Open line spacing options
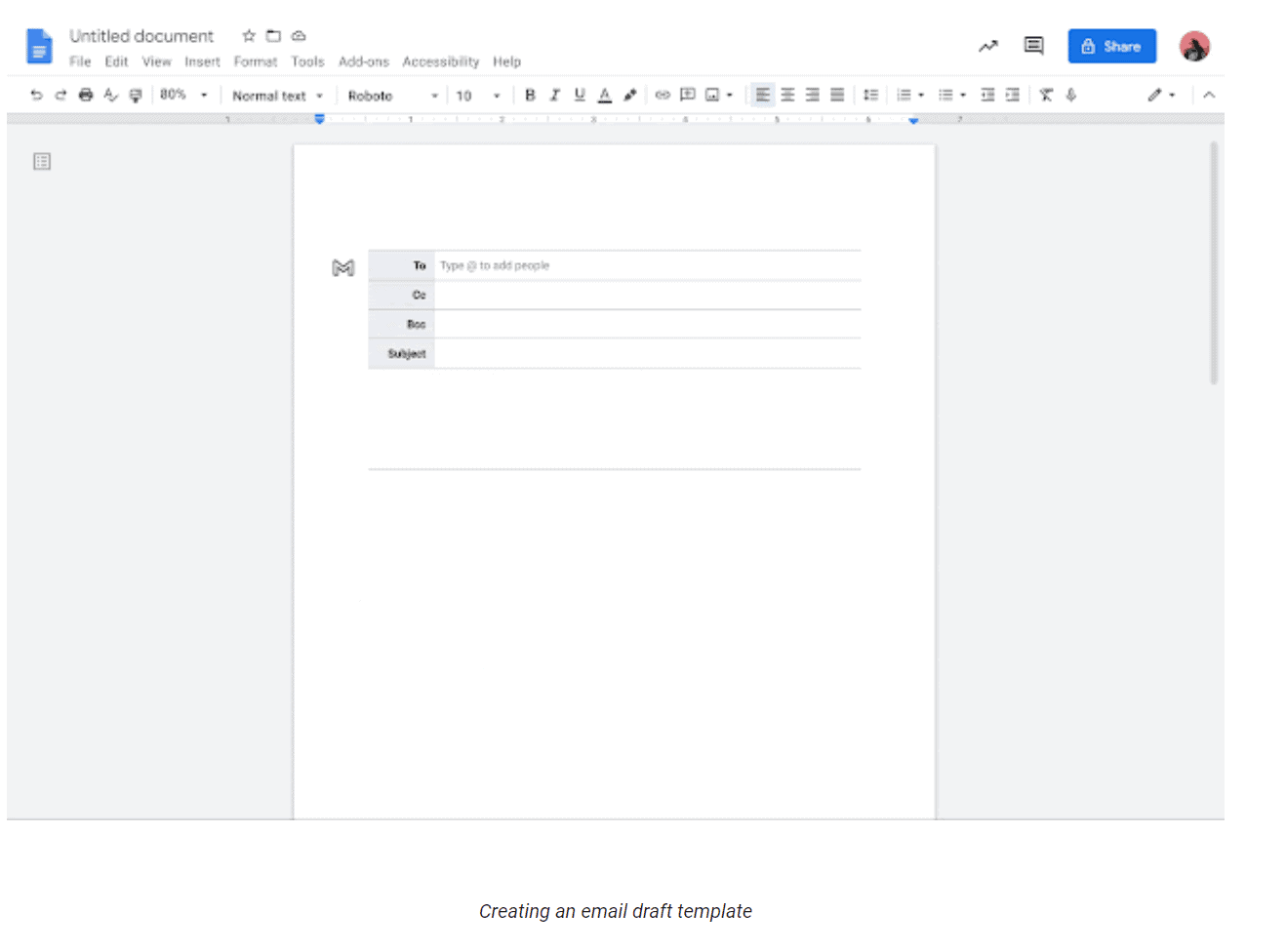 tap(870, 95)
